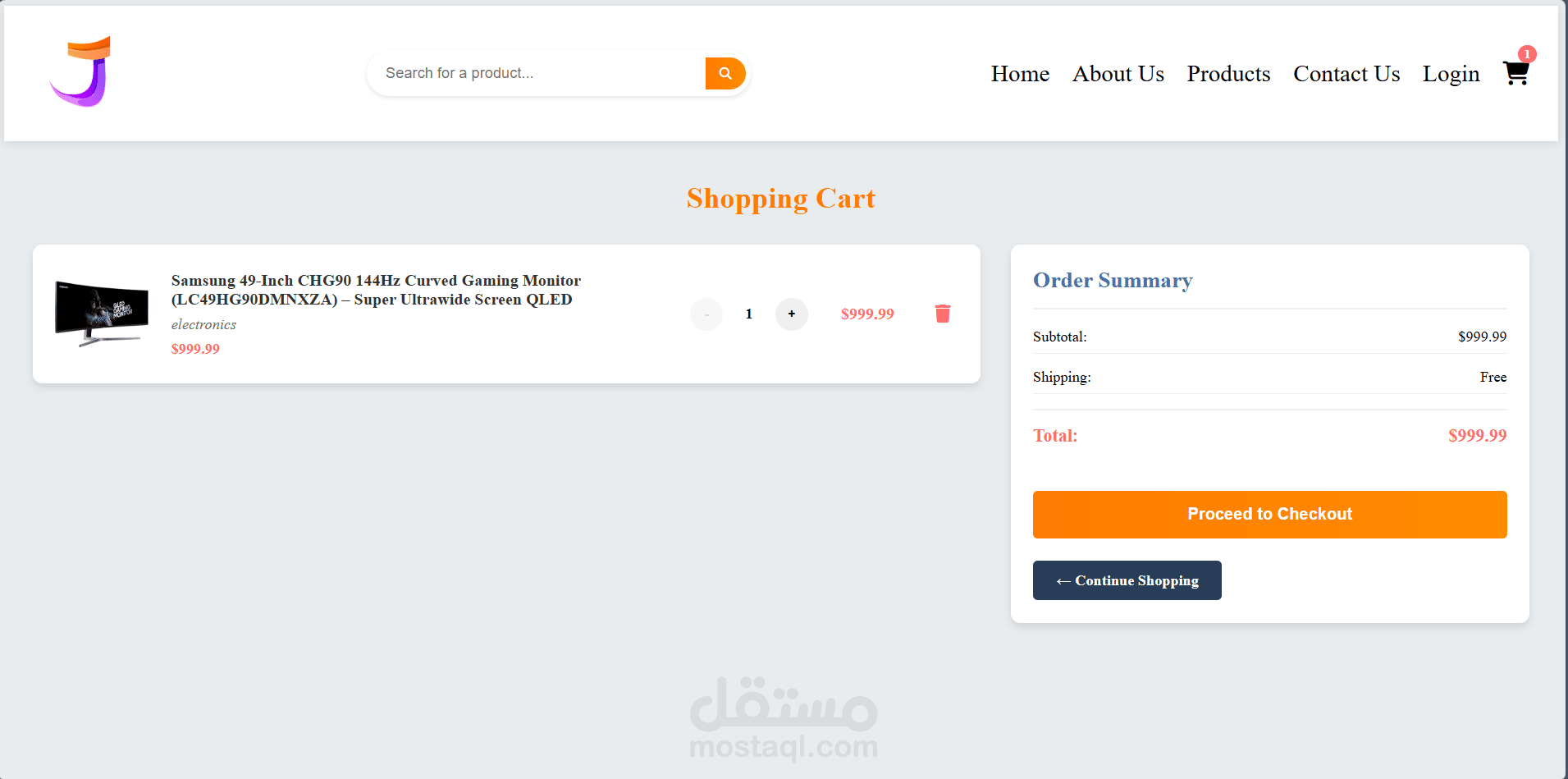Viewport: 1568px width, 779px height.
Task: Click the Shipping: label
Action: pyautogui.click(x=1062, y=377)
